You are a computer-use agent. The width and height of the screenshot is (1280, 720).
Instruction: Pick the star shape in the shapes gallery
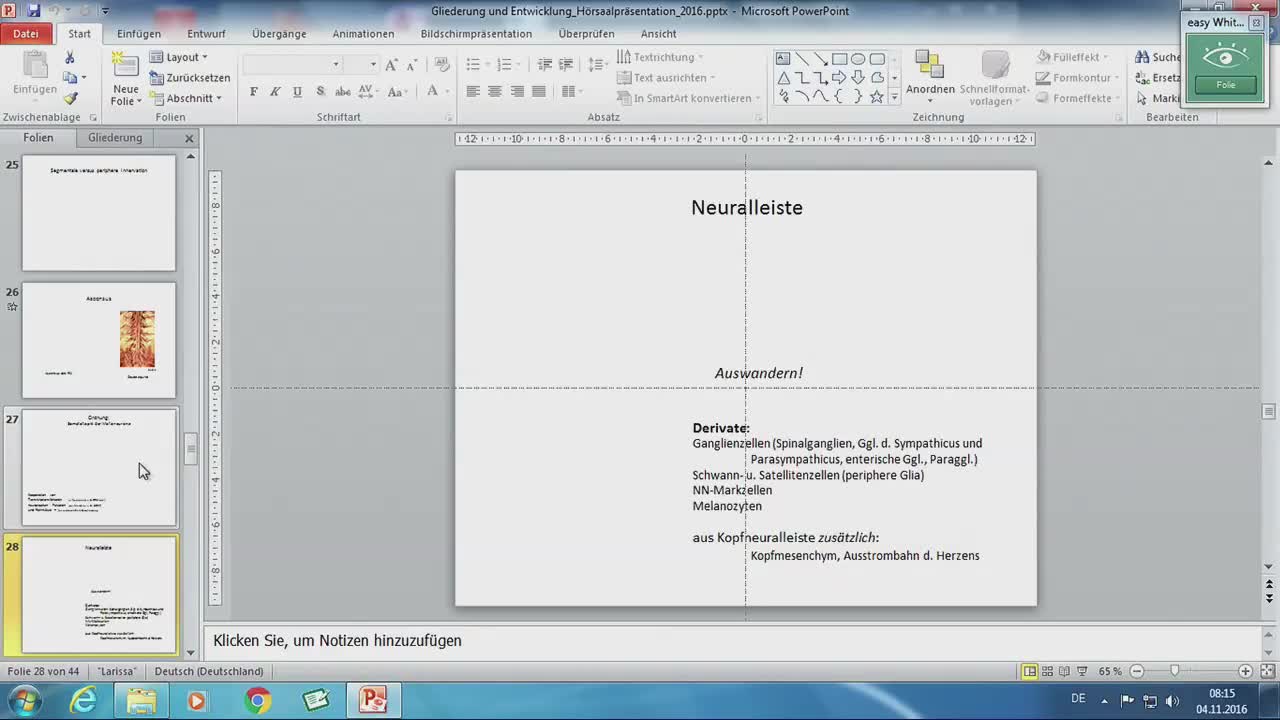click(876, 97)
